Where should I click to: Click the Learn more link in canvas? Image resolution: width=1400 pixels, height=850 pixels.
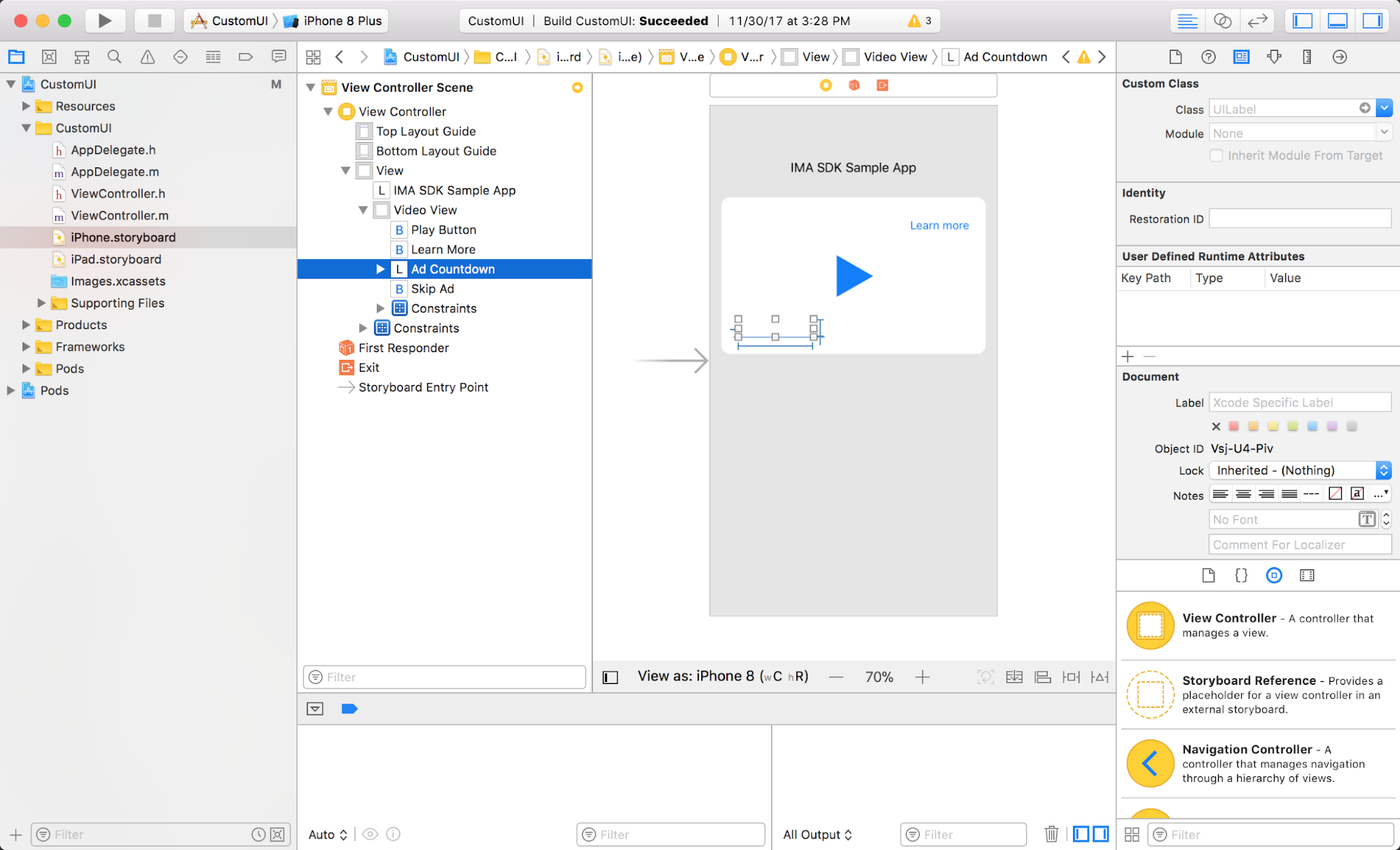(x=939, y=225)
